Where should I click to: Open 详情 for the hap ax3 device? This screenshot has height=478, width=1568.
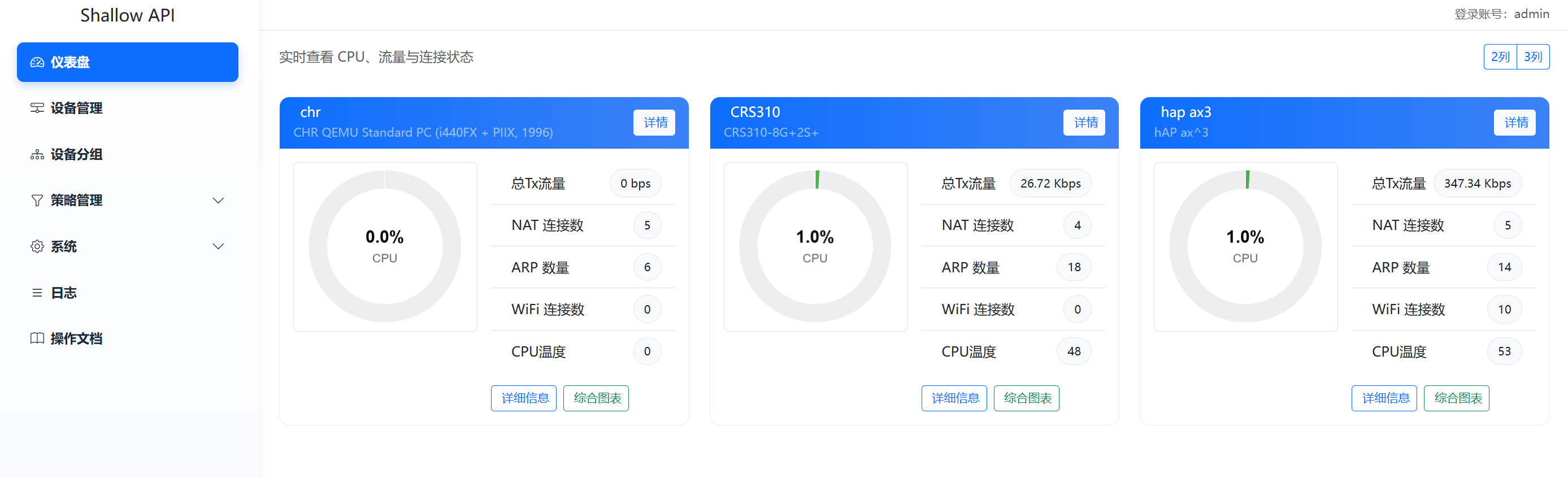(x=1515, y=123)
